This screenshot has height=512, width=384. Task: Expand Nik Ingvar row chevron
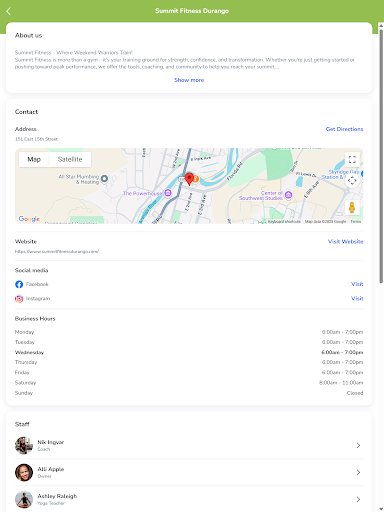tap(358, 446)
